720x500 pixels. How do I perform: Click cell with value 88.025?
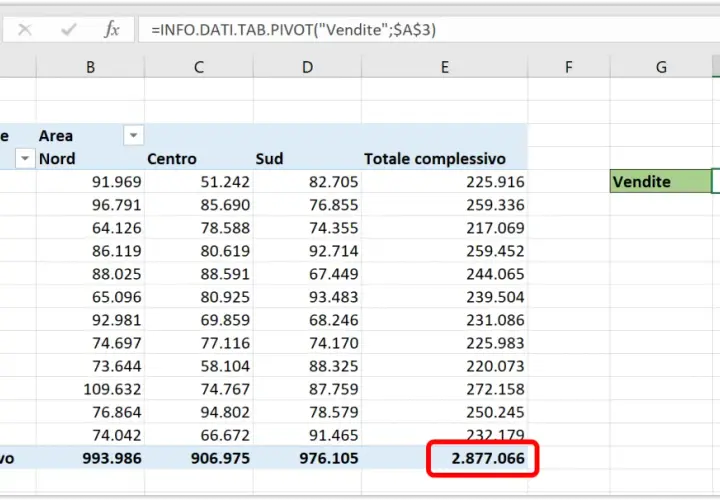90,274
